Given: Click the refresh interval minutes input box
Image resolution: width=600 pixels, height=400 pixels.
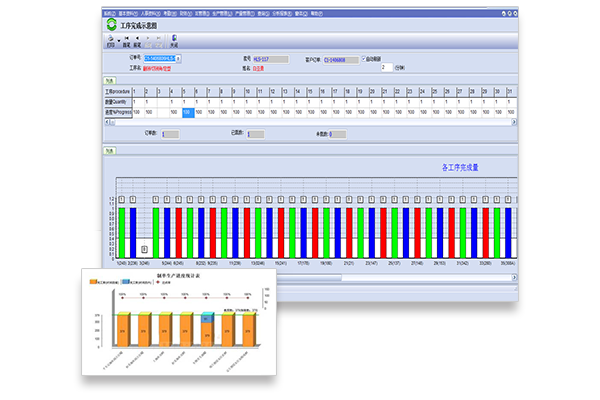Looking at the screenshot, I should [386, 67].
